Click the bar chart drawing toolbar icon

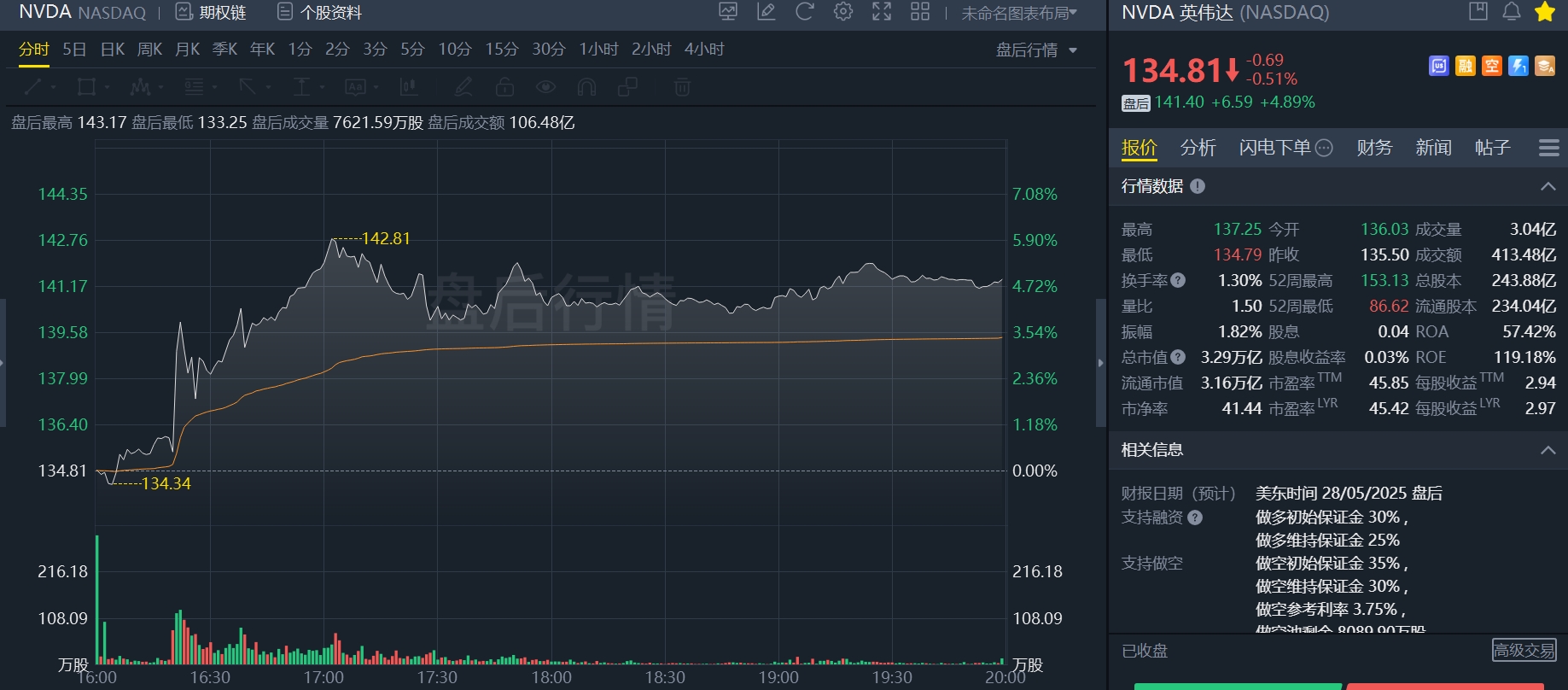click(x=409, y=87)
